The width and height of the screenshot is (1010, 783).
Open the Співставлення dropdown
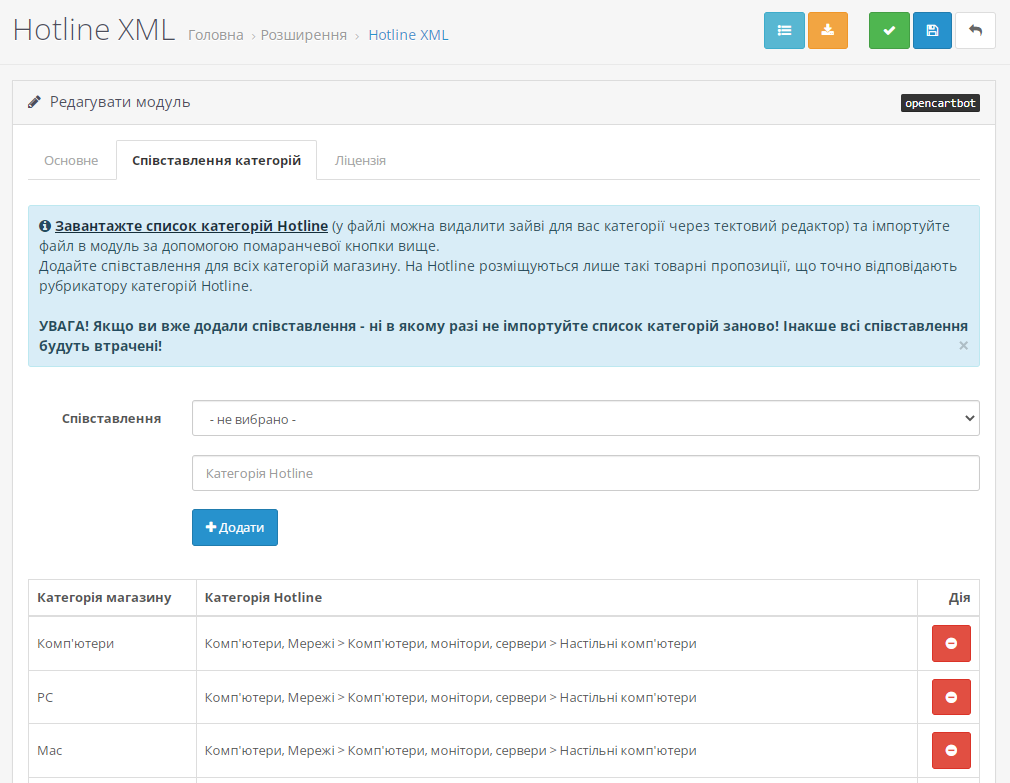pyautogui.click(x=586, y=419)
